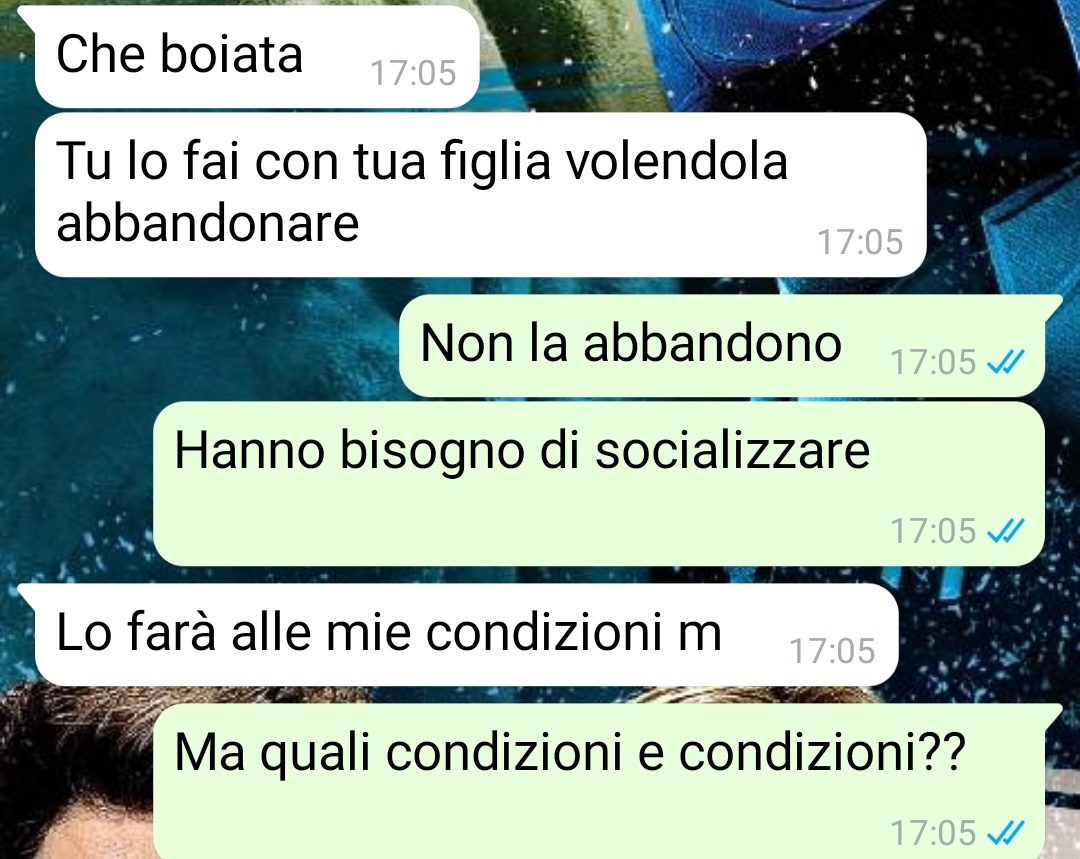Tap the 'Non la abbandono' sent message
Image resolution: width=1080 pixels, height=859 pixels.
coord(722,346)
